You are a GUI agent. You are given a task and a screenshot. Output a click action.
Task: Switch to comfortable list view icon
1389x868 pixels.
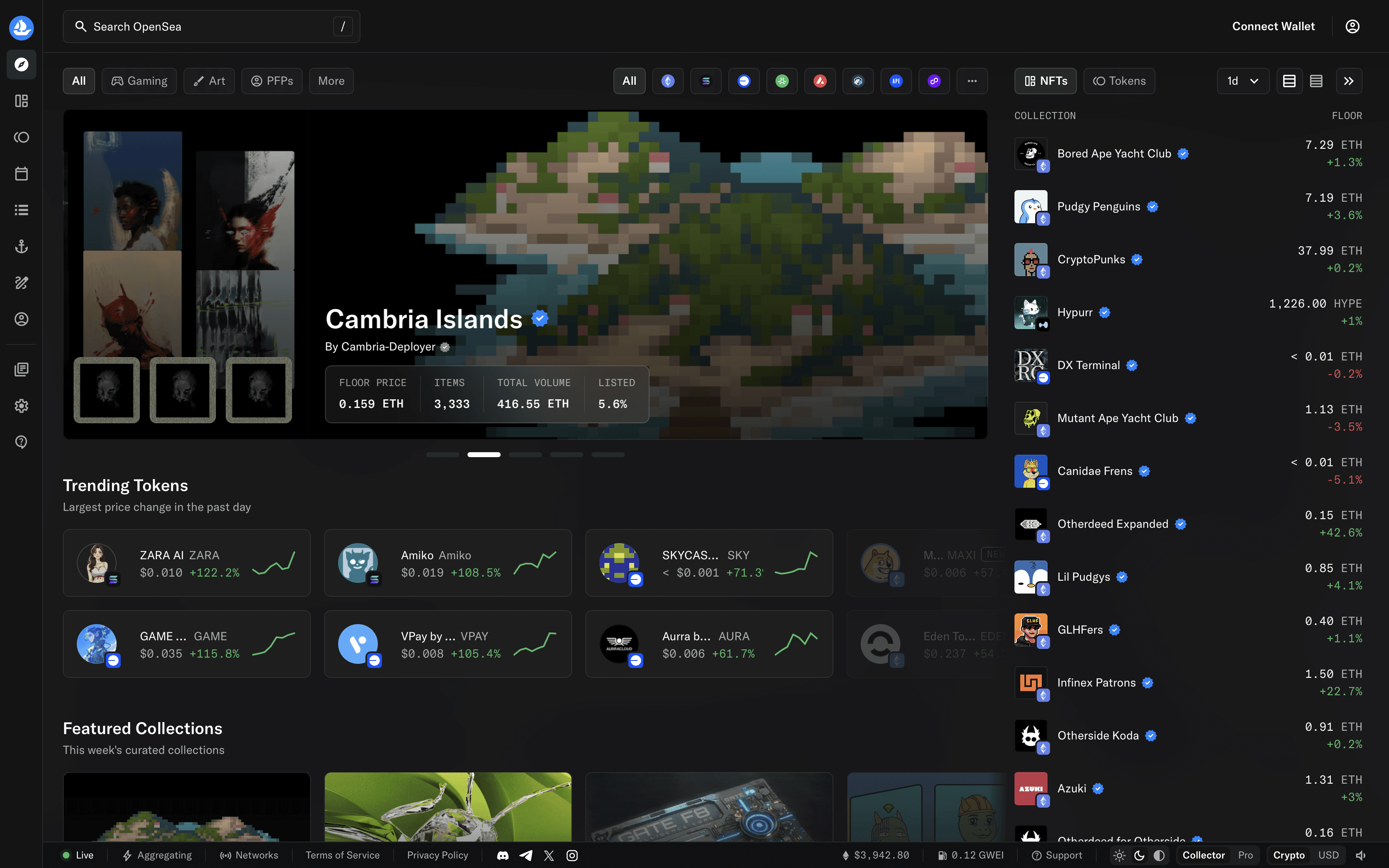(x=1289, y=81)
